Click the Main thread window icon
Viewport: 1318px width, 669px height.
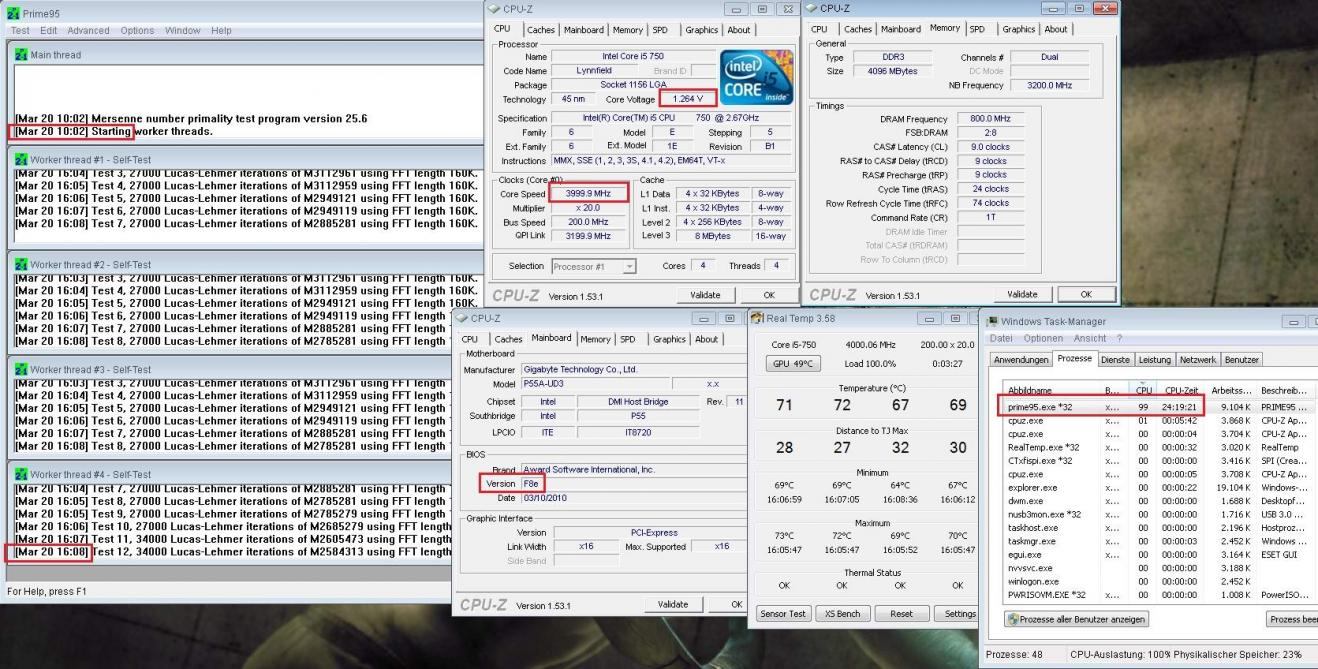21,55
